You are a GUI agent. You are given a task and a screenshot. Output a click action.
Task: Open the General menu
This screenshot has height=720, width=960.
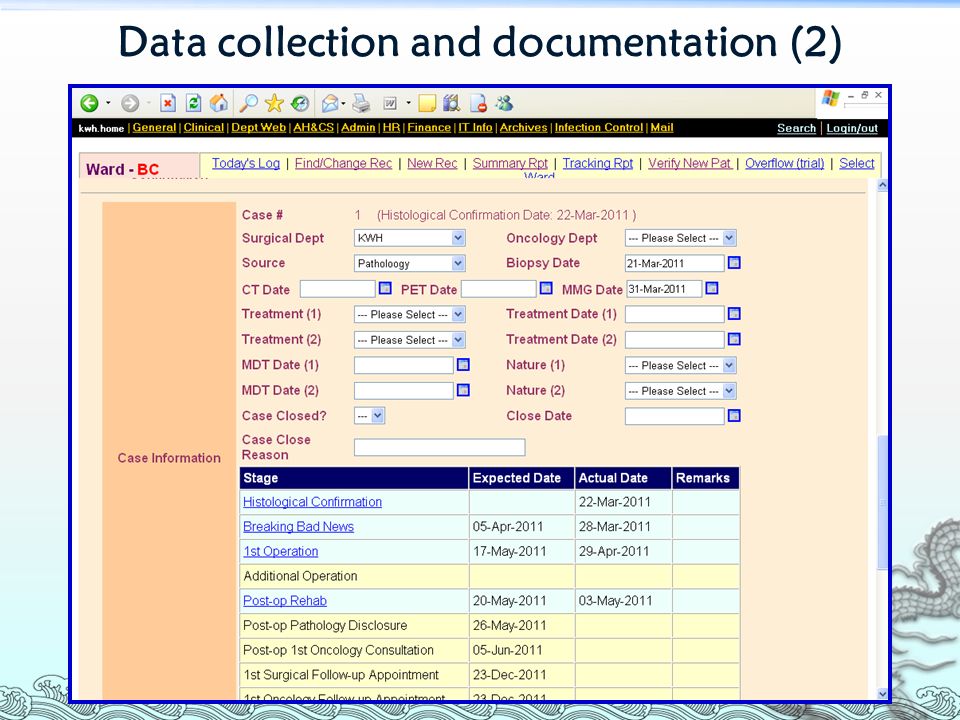pos(154,127)
